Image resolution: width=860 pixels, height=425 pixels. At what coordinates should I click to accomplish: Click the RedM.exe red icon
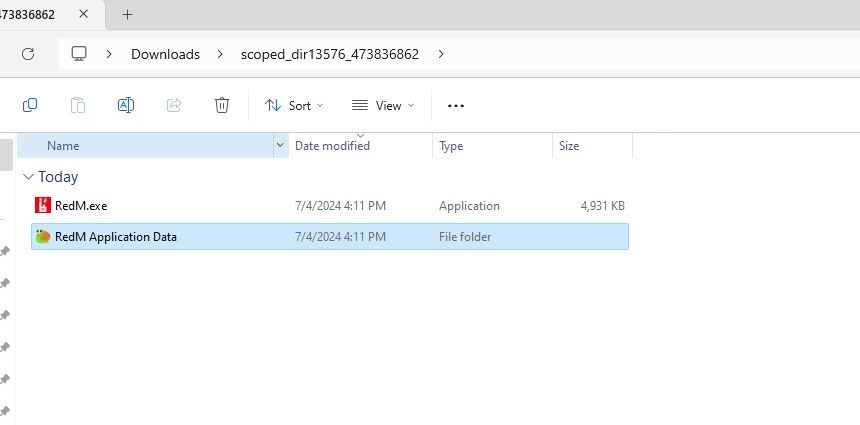[x=43, y=206]
